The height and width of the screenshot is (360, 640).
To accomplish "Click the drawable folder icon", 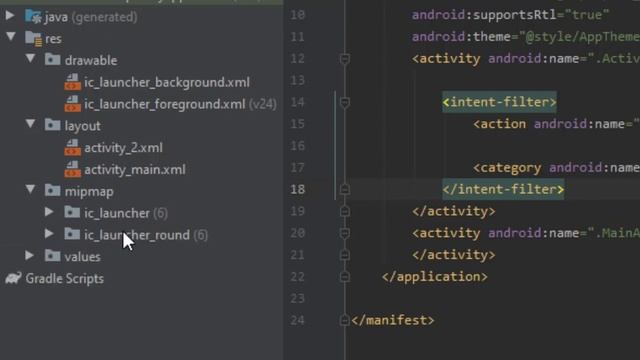I will point(53,60).
